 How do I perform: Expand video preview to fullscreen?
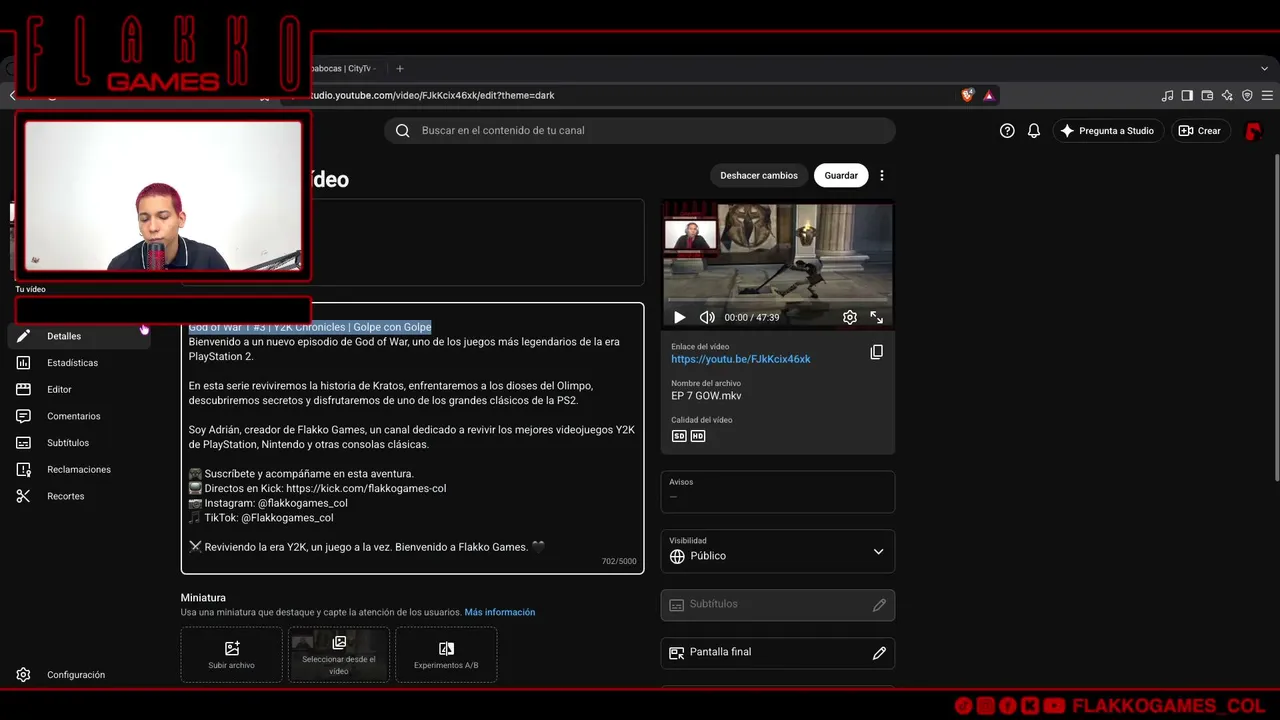(877, 317)
